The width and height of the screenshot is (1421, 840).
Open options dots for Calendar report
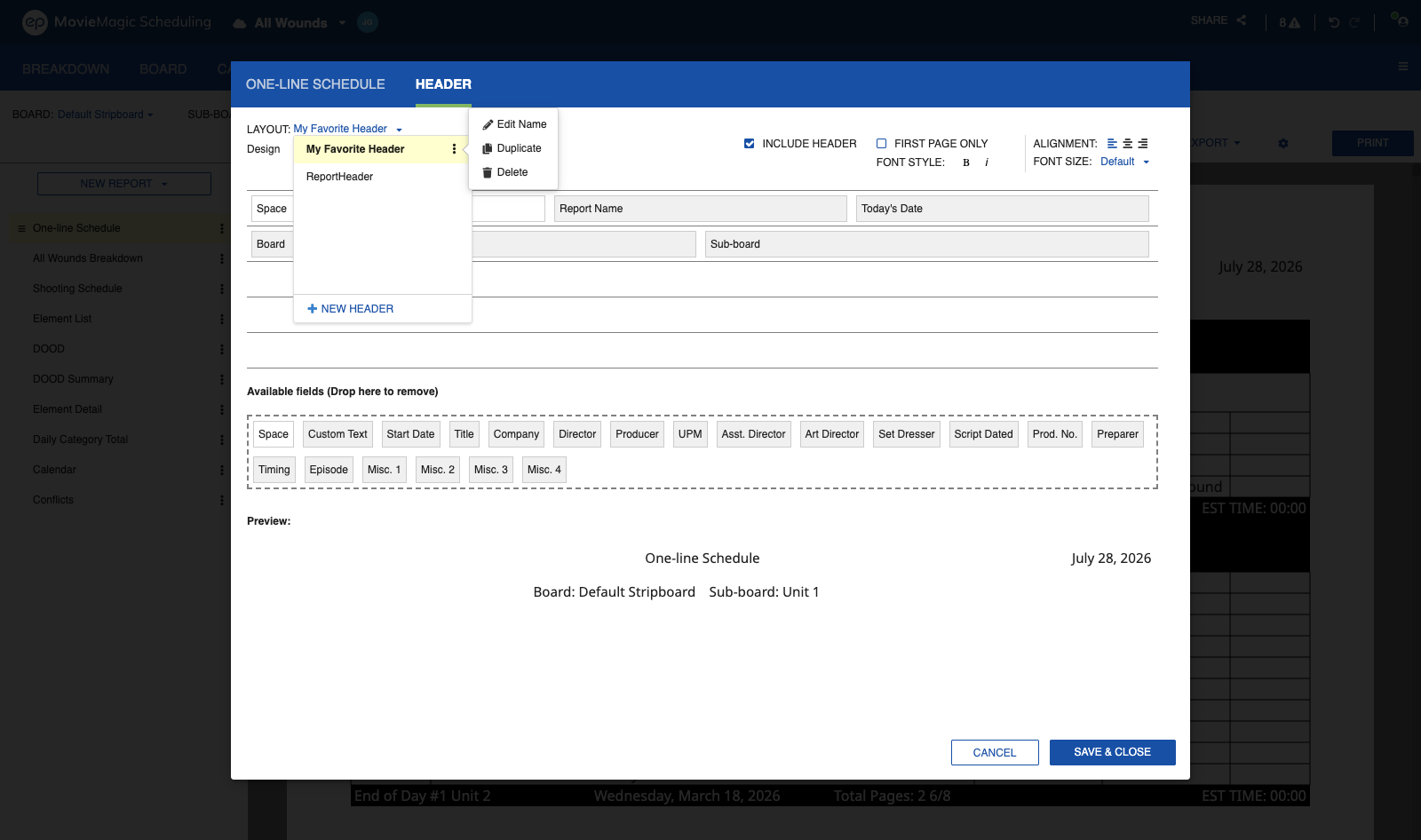point(222,470)
